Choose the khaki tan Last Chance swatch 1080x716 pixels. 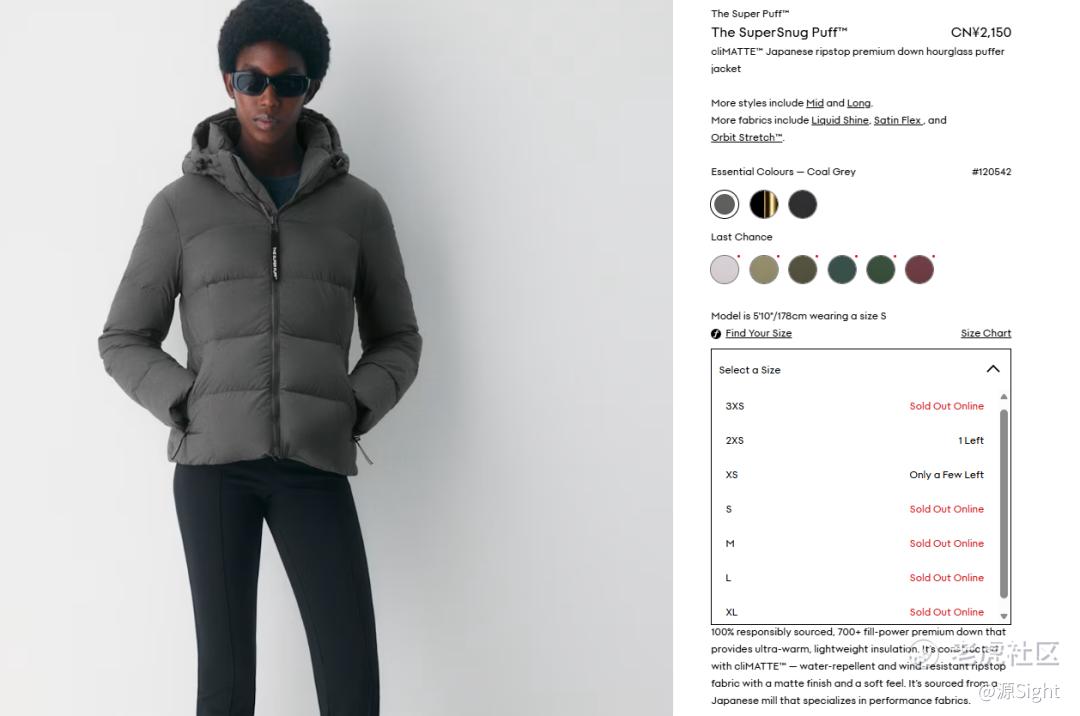(x=764, y=269)
